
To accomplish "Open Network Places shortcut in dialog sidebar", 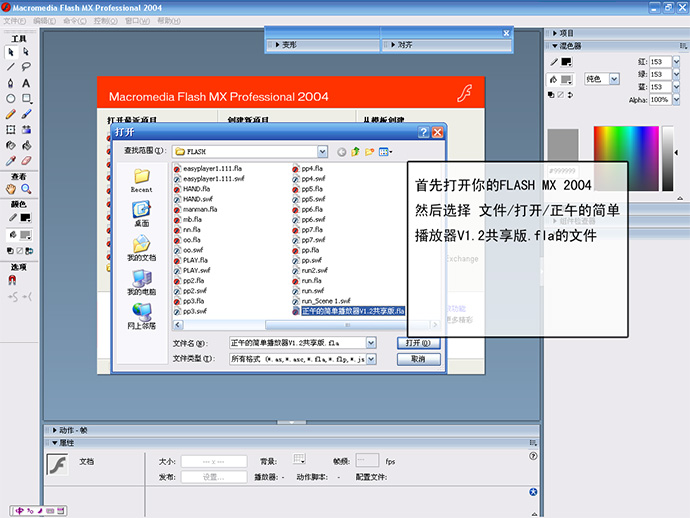I will click(142, 316).
